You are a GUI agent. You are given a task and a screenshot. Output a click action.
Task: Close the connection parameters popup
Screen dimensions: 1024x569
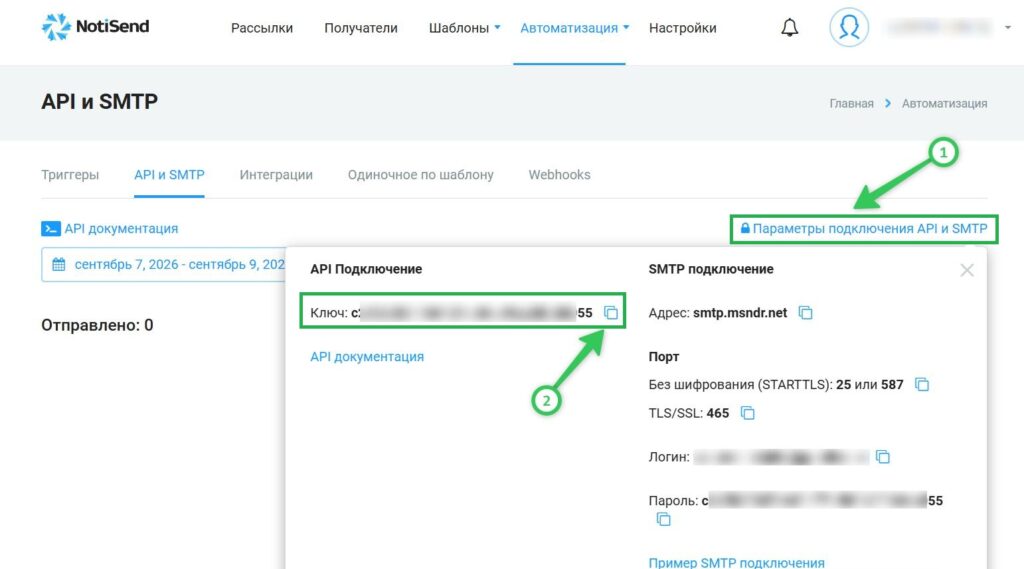pos(967,270)
